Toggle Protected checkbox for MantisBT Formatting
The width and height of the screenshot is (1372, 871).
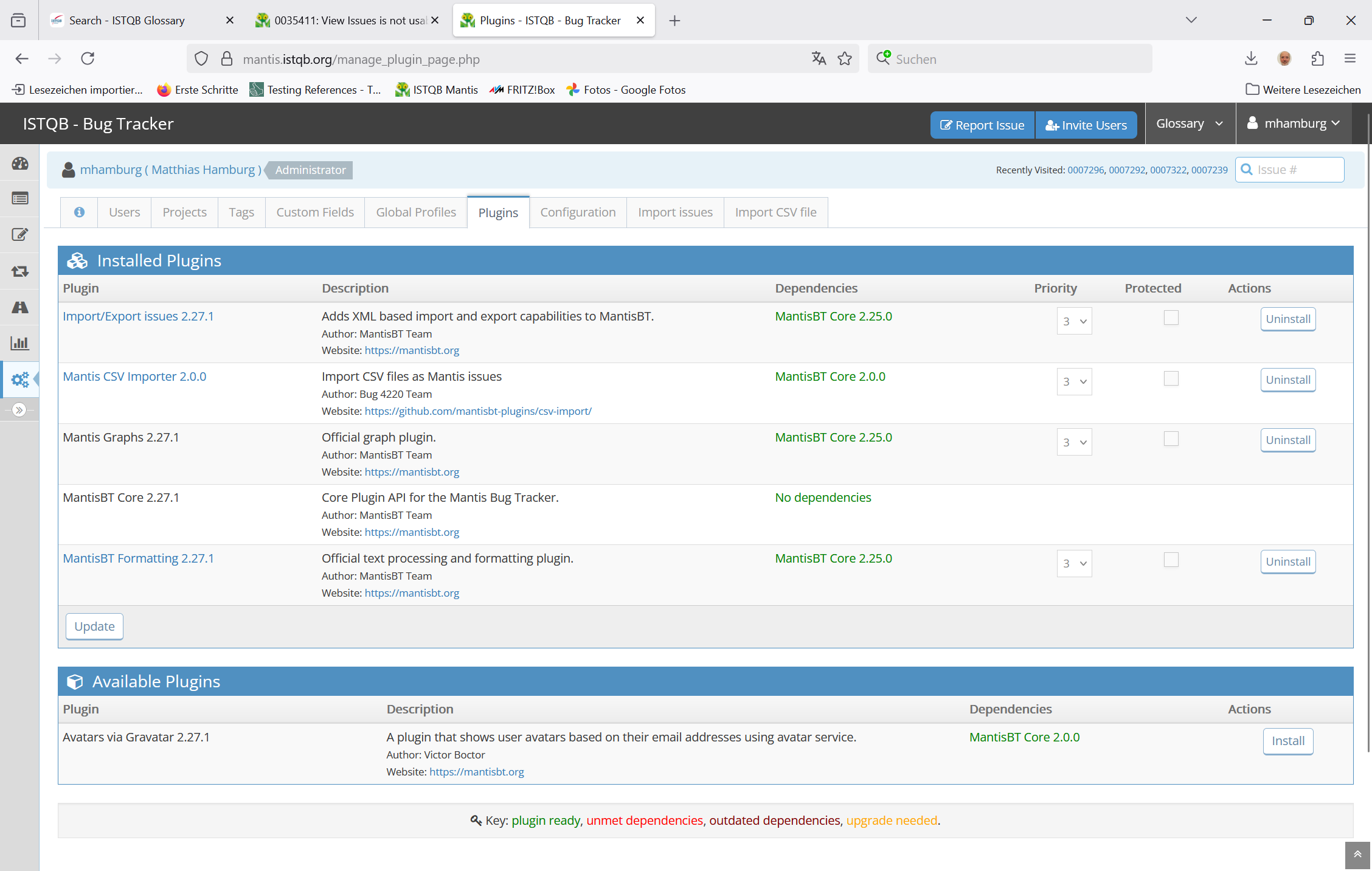1171,560
